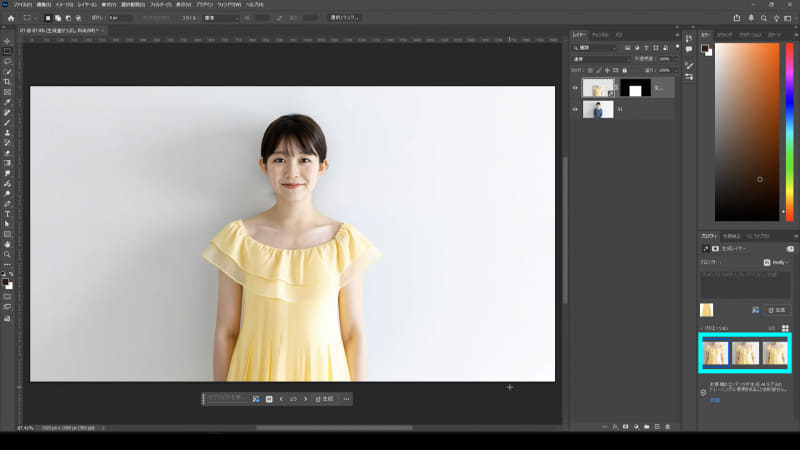Screen dimensions: 800x450
Task: Open the Comments collapsed panel icon
Action: [689, 49]
